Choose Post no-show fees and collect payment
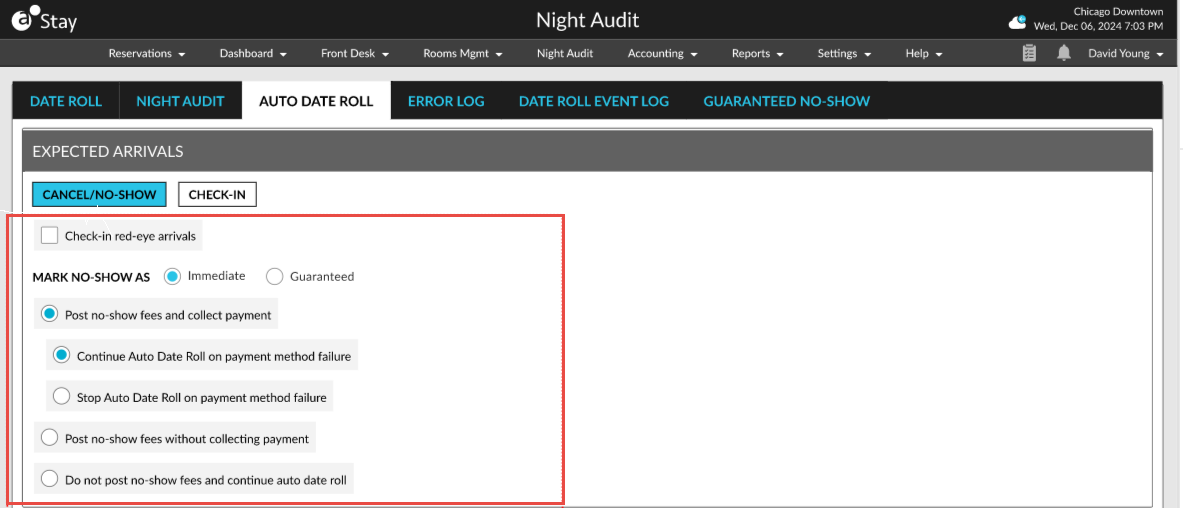Screen dimensions: 1183x508 (50, 314)
